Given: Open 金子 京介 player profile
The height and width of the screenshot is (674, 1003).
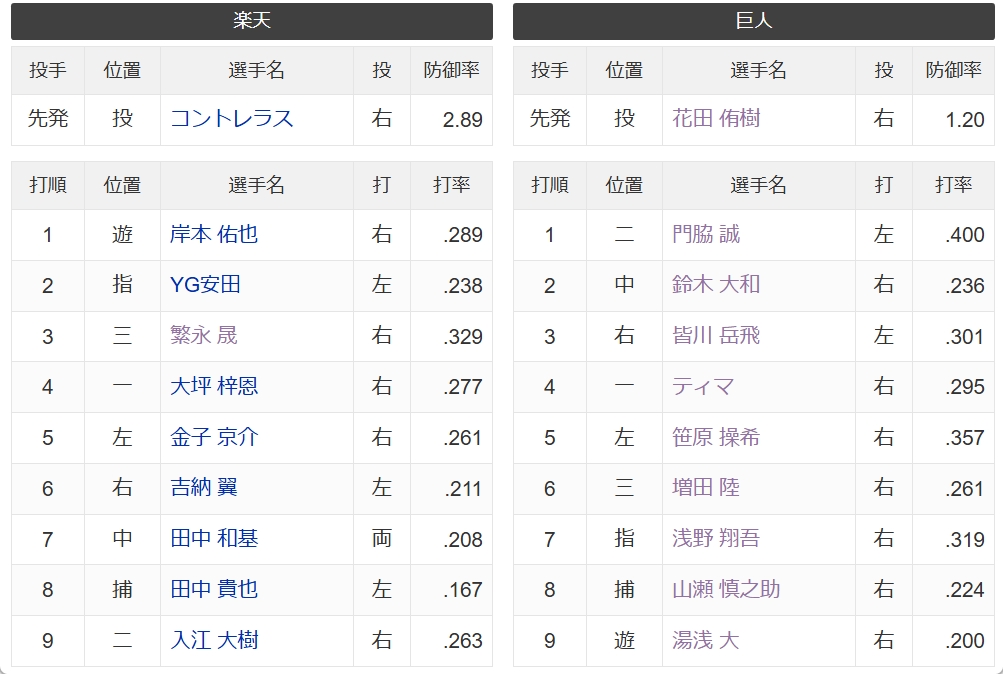Looking at the screenshot, I should click(214, 437).
